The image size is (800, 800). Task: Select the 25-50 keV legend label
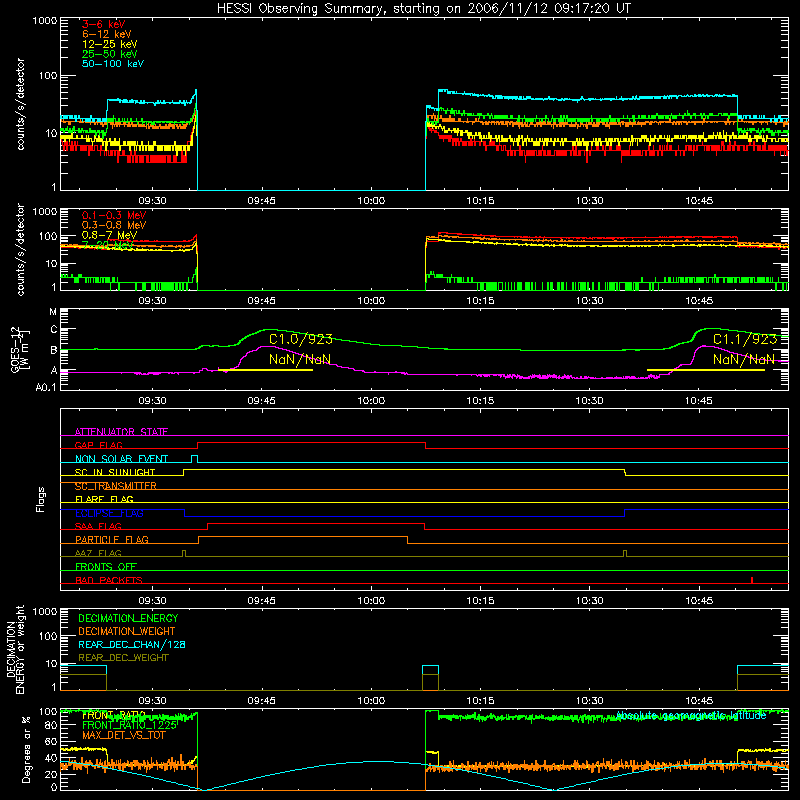(x=109, y=54)
